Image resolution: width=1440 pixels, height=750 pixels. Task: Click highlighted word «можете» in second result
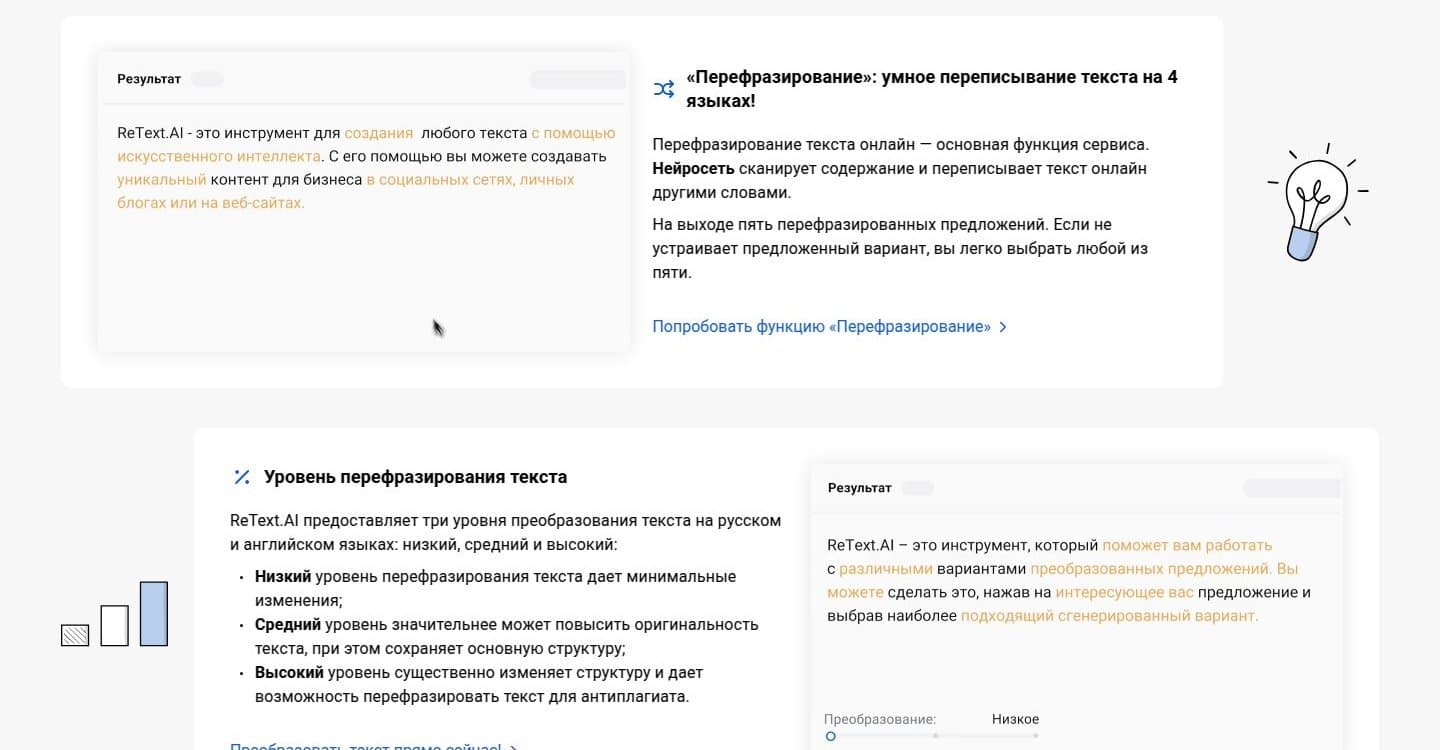pos(855,592)
